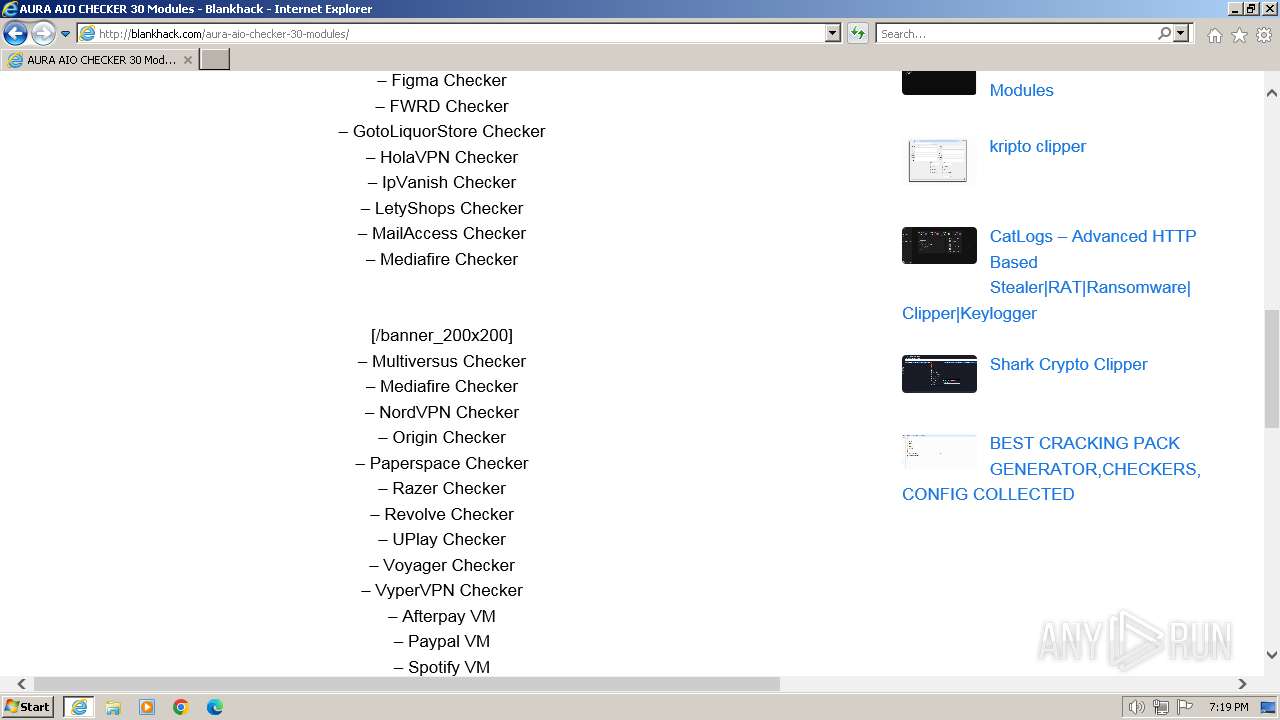Screen dimensions: 1280x720
Task: Open the Windows Start menu
Action: [28, 707]
